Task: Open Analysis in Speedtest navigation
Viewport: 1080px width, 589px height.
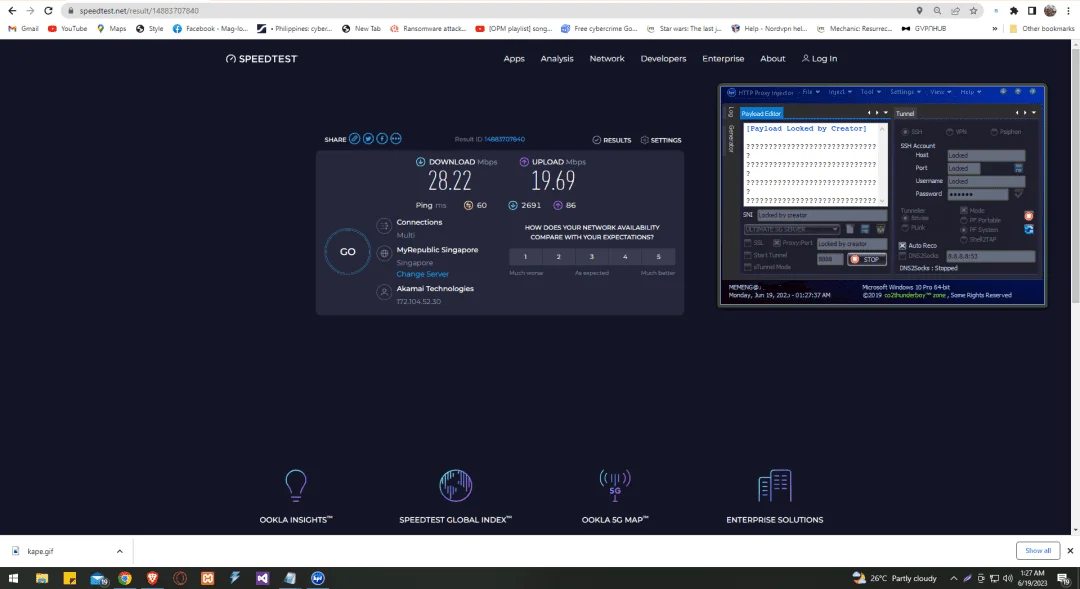Action: pos(557,59)
